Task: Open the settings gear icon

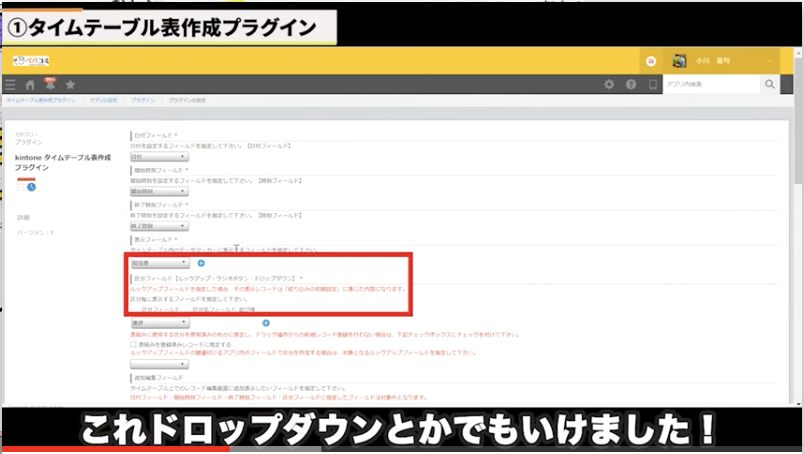Action: coord(609,85)
